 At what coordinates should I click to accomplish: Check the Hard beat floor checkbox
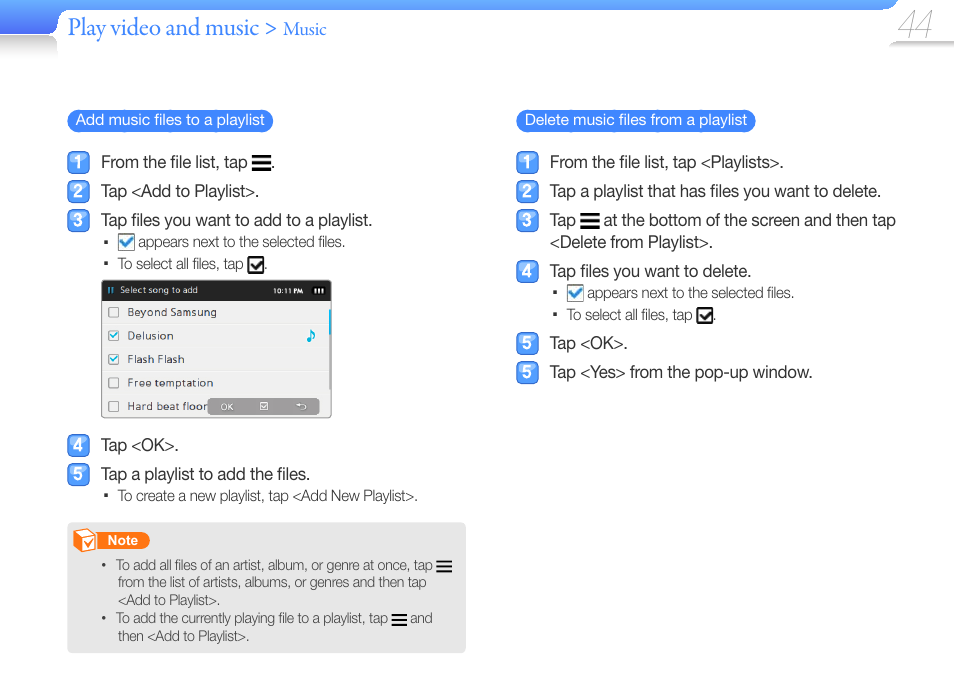coord(113,406)
